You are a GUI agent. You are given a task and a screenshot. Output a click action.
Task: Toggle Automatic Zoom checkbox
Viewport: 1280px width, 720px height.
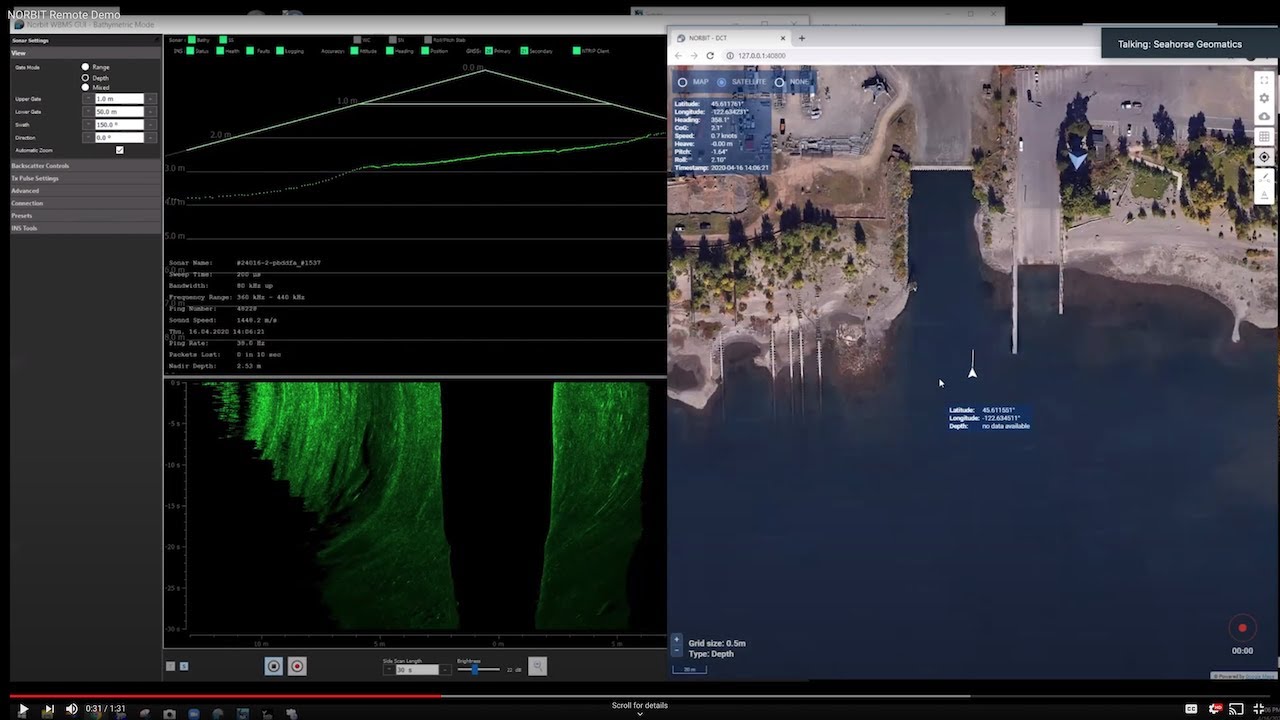pyautogui.click(x=120, y=150)
